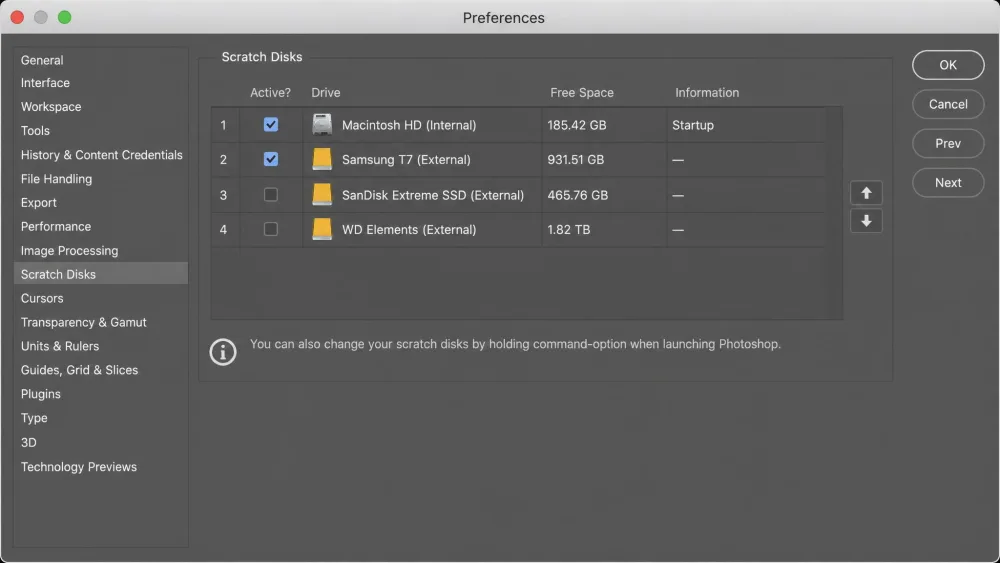Select Scratch Disks in sidebar
Image resolution: width=1000 pixels, height=563 pixels.
pyautogui.click(x=101, y=274)
